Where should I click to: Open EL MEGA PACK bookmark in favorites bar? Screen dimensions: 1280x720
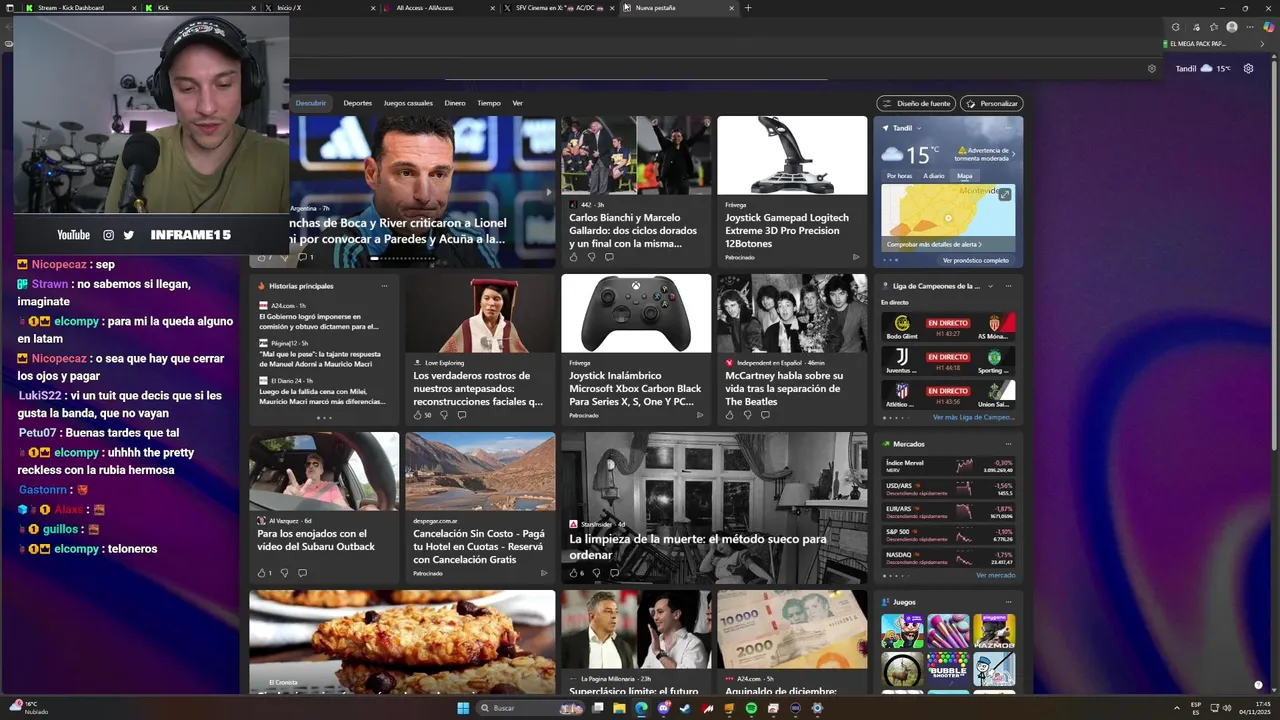tap(1196, 44)
